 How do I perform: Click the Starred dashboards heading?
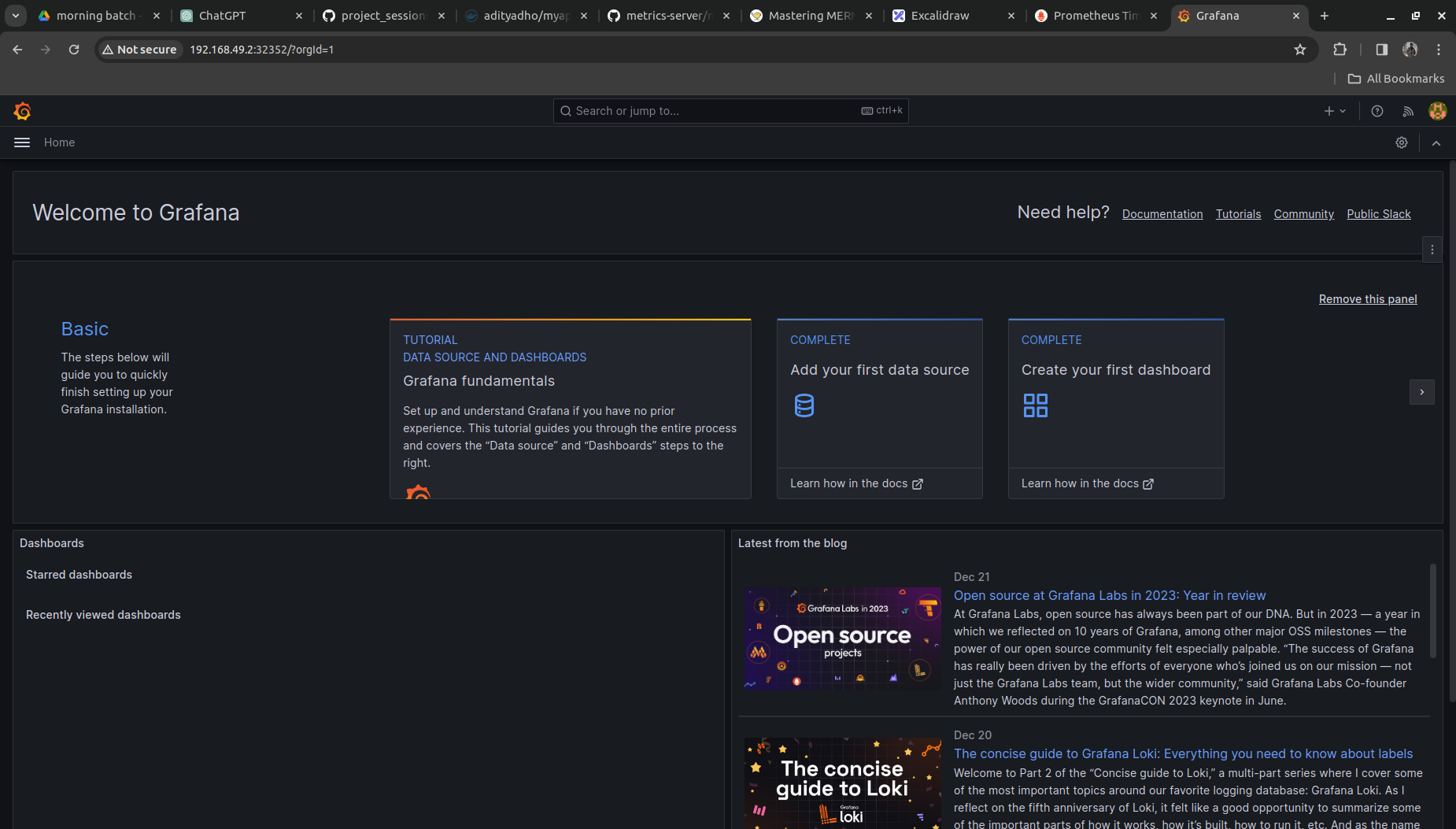pos(79,575)
